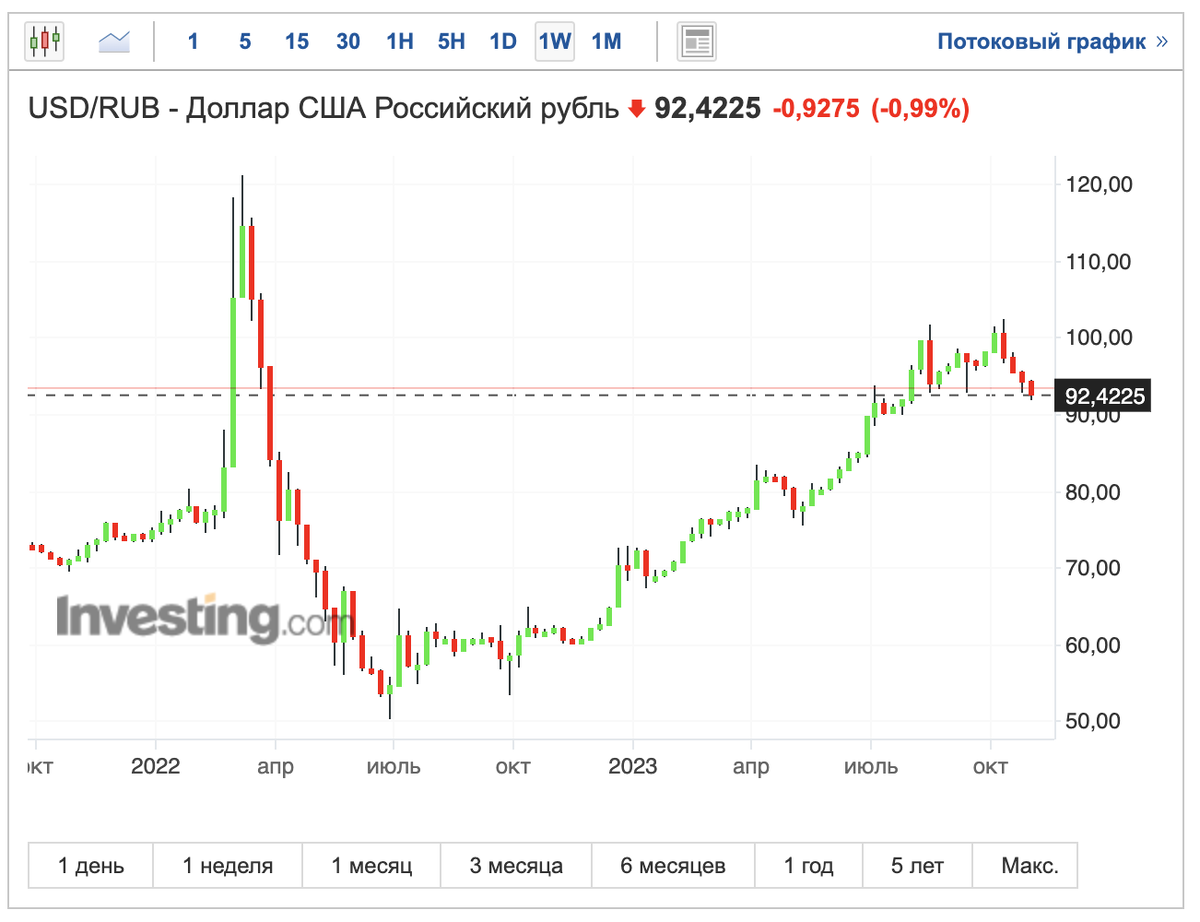Screen dimensions: 1200x922
Task: Click the bold 92,4225 price in header
Action: point(708,108)
